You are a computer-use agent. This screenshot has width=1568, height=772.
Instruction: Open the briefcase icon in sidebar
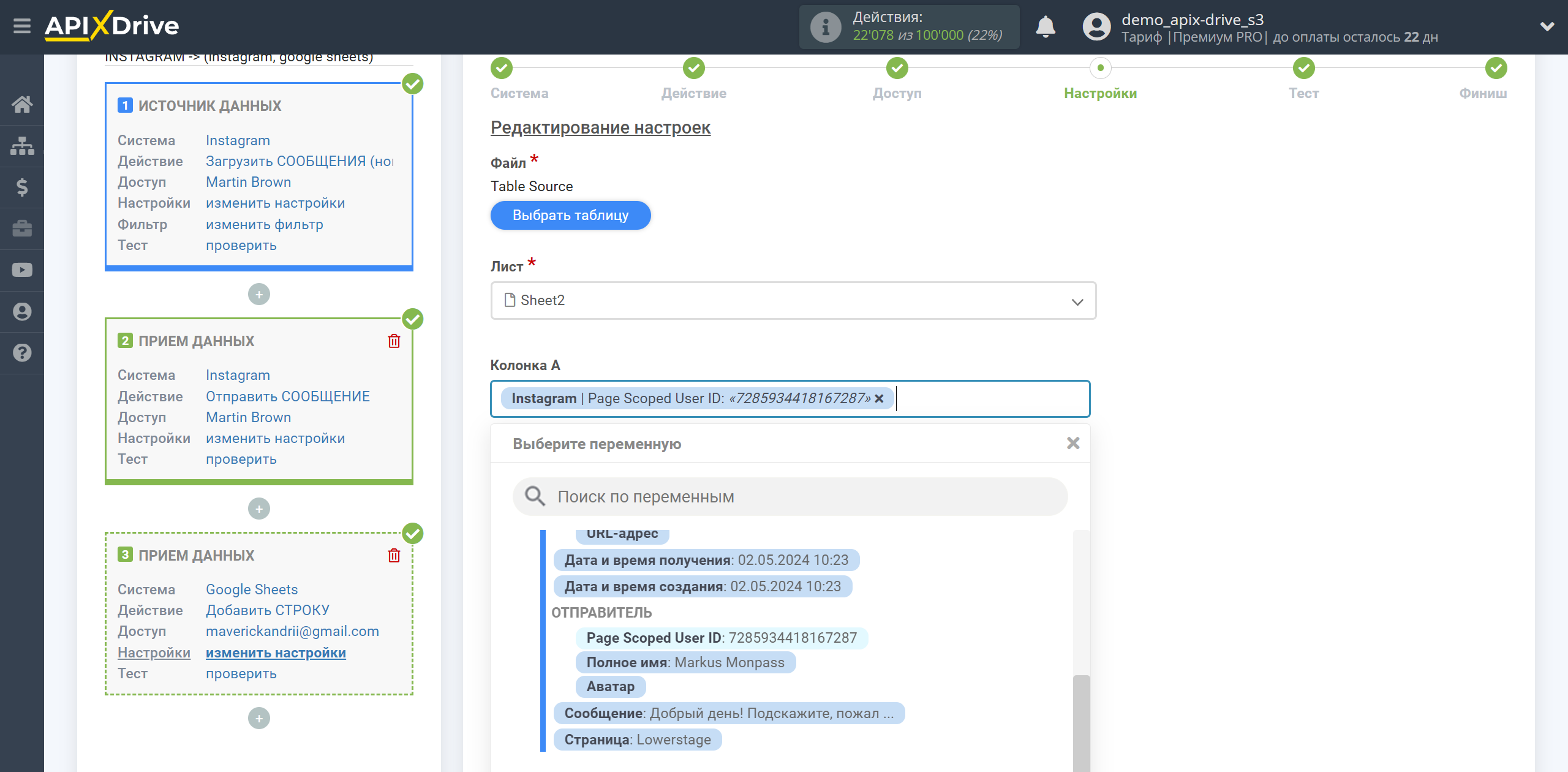click(22, 229)
